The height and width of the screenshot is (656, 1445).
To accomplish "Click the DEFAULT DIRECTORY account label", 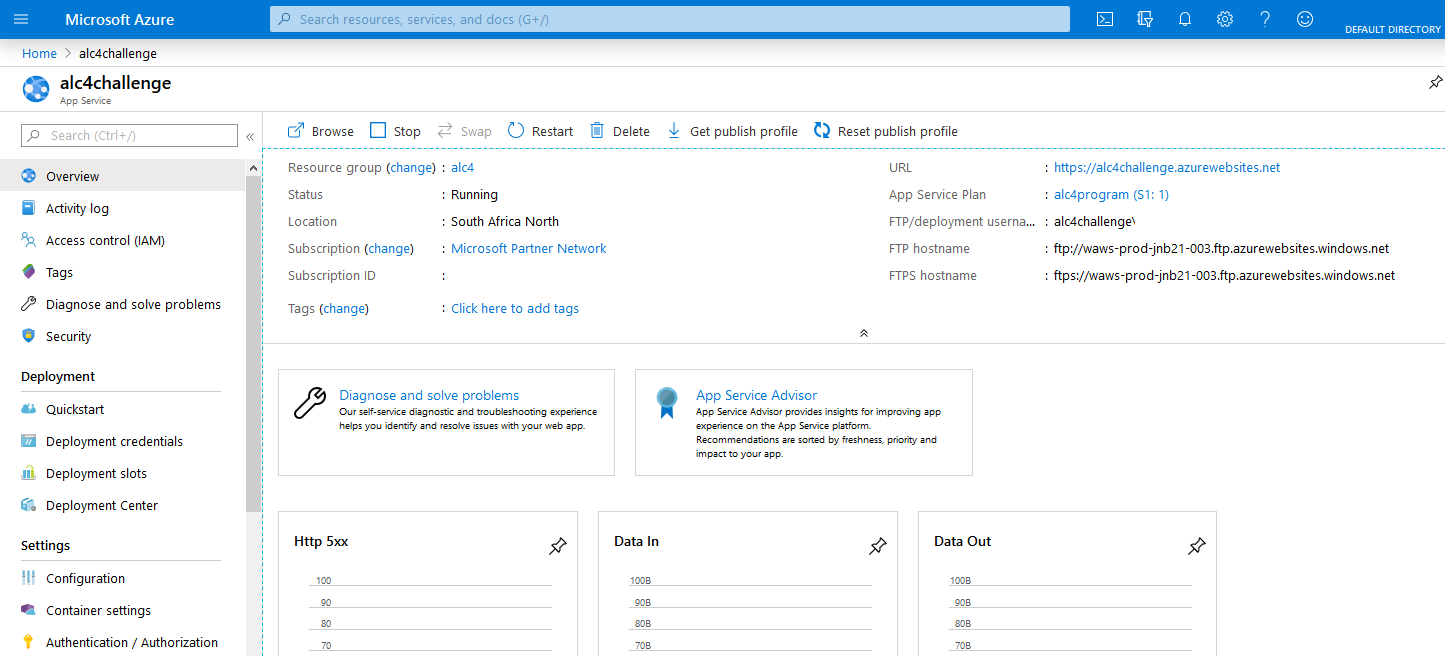I will [1392, 29].
